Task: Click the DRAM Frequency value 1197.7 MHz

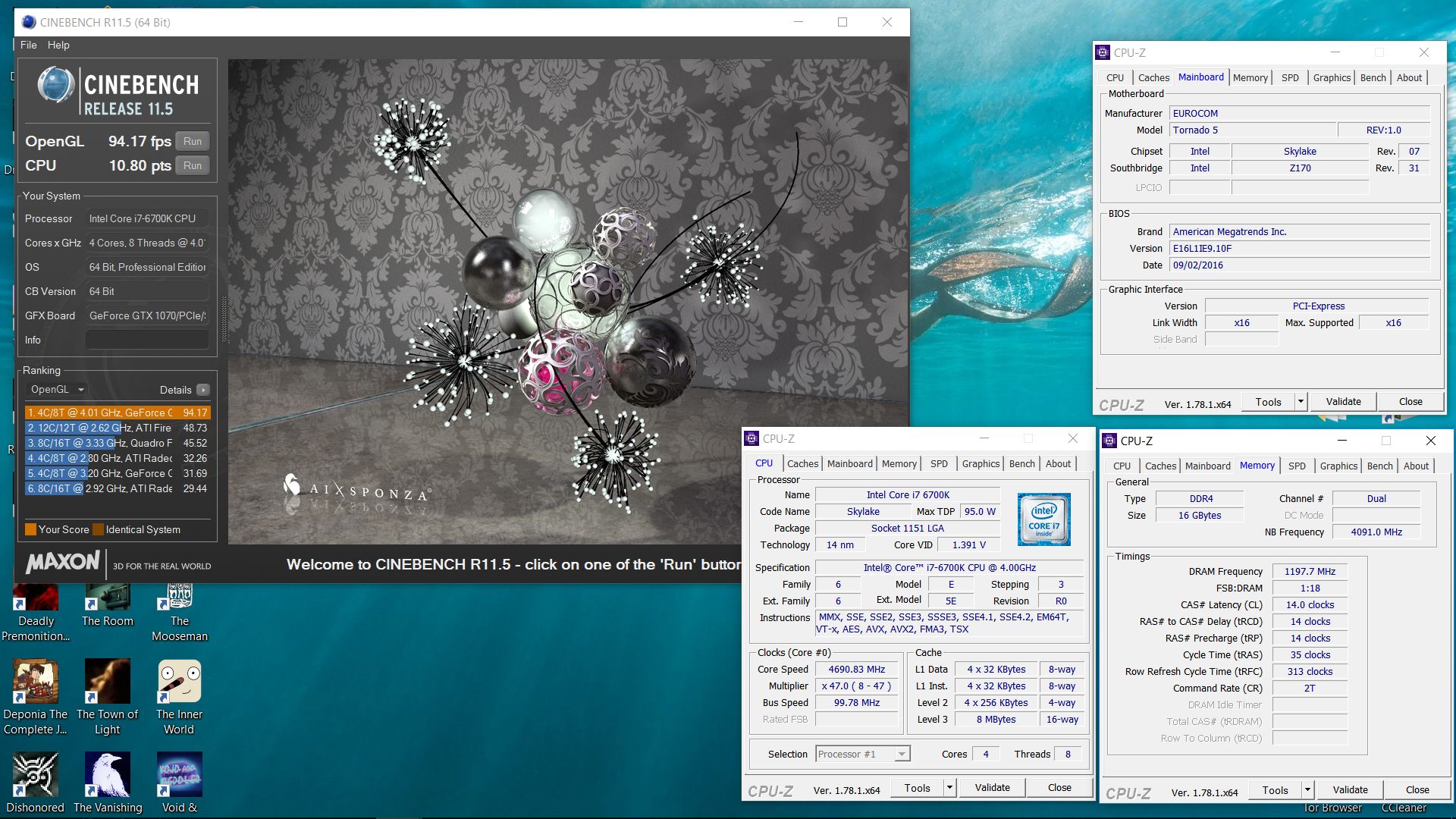Action: (1310, 571)
